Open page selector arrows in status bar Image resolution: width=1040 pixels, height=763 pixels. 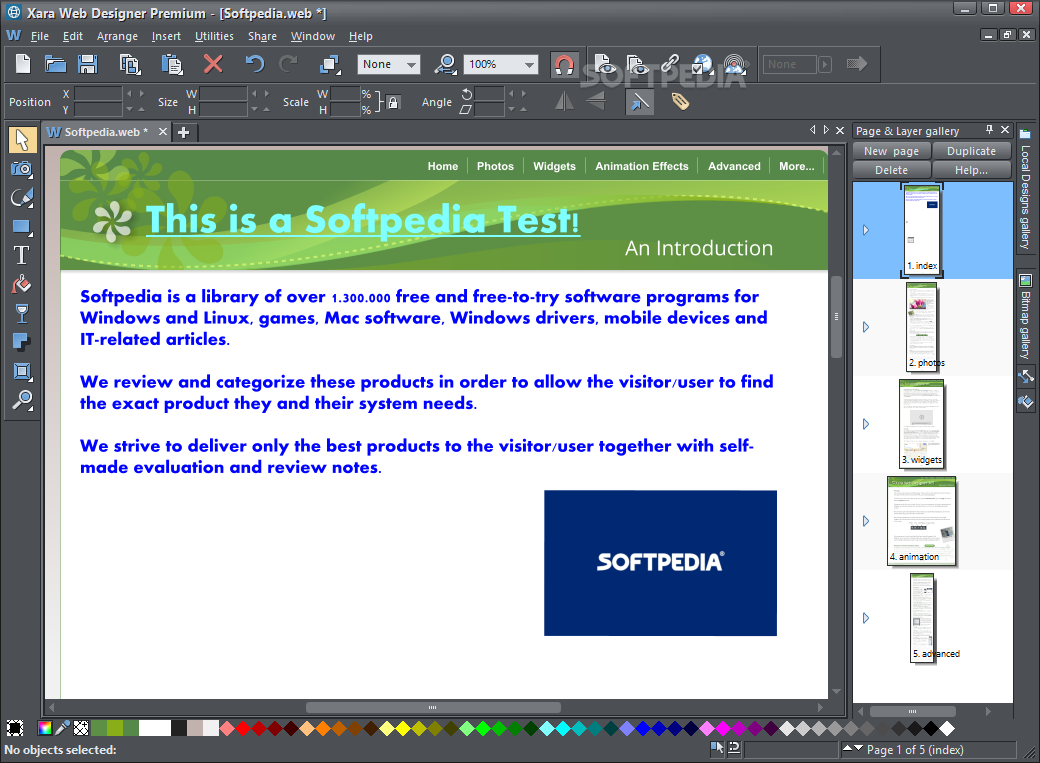point(853,749)
